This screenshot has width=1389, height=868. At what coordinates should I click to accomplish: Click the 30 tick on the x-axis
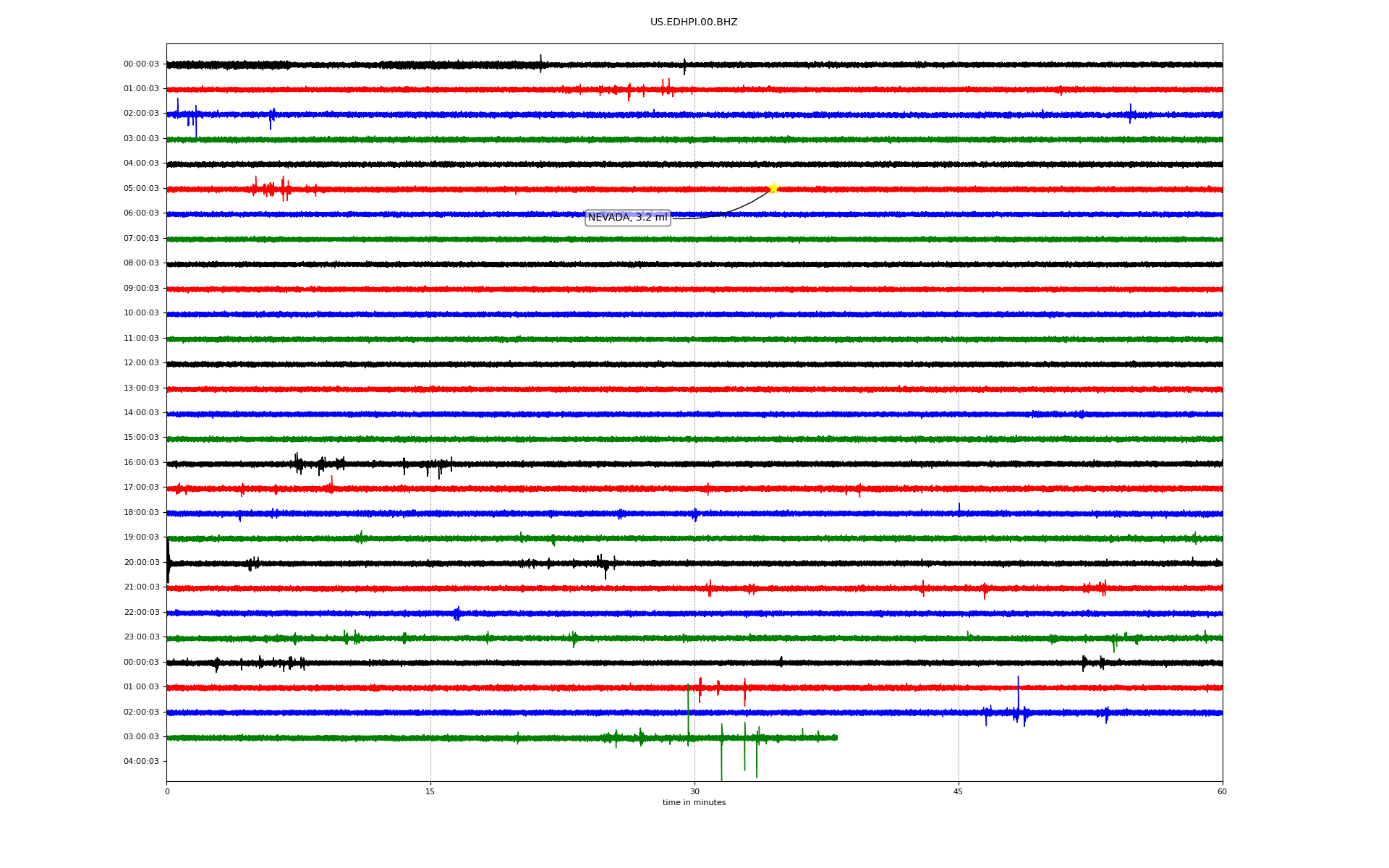(x=694, y=791)
